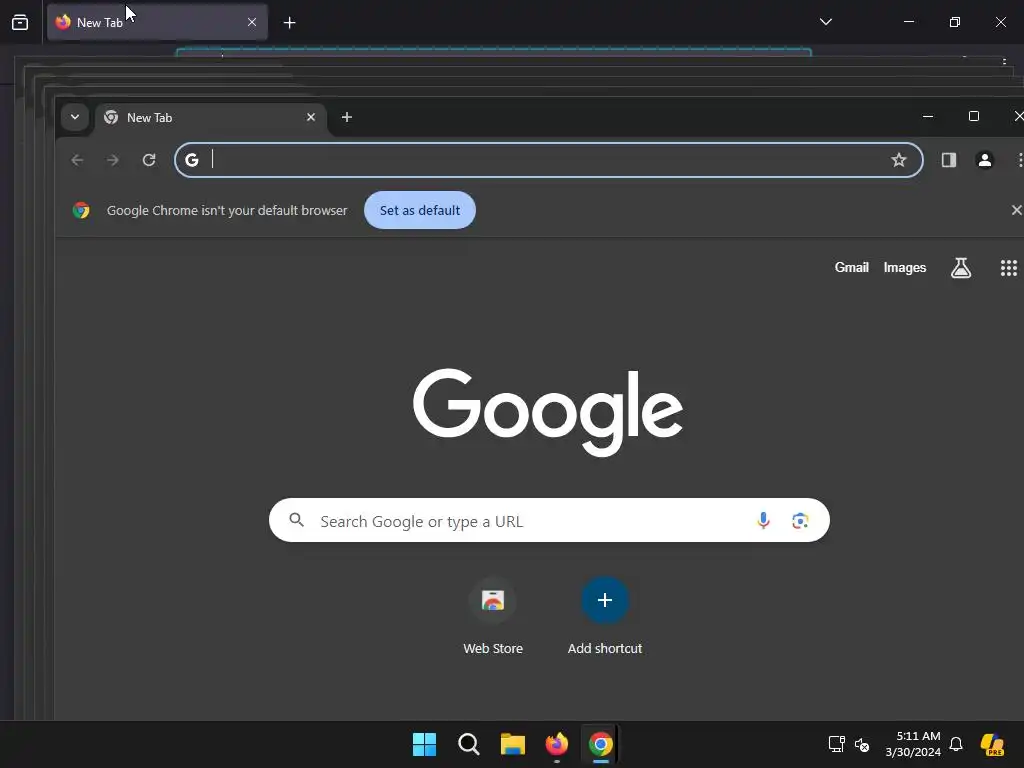Restore down the Firefox window

[x=955, y=22]
